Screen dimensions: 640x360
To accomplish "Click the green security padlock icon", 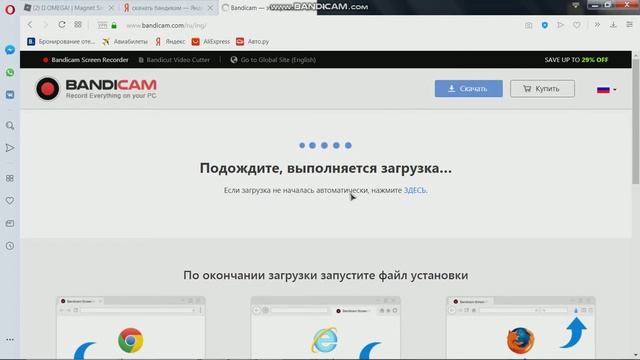I will [x=114, y=25].
